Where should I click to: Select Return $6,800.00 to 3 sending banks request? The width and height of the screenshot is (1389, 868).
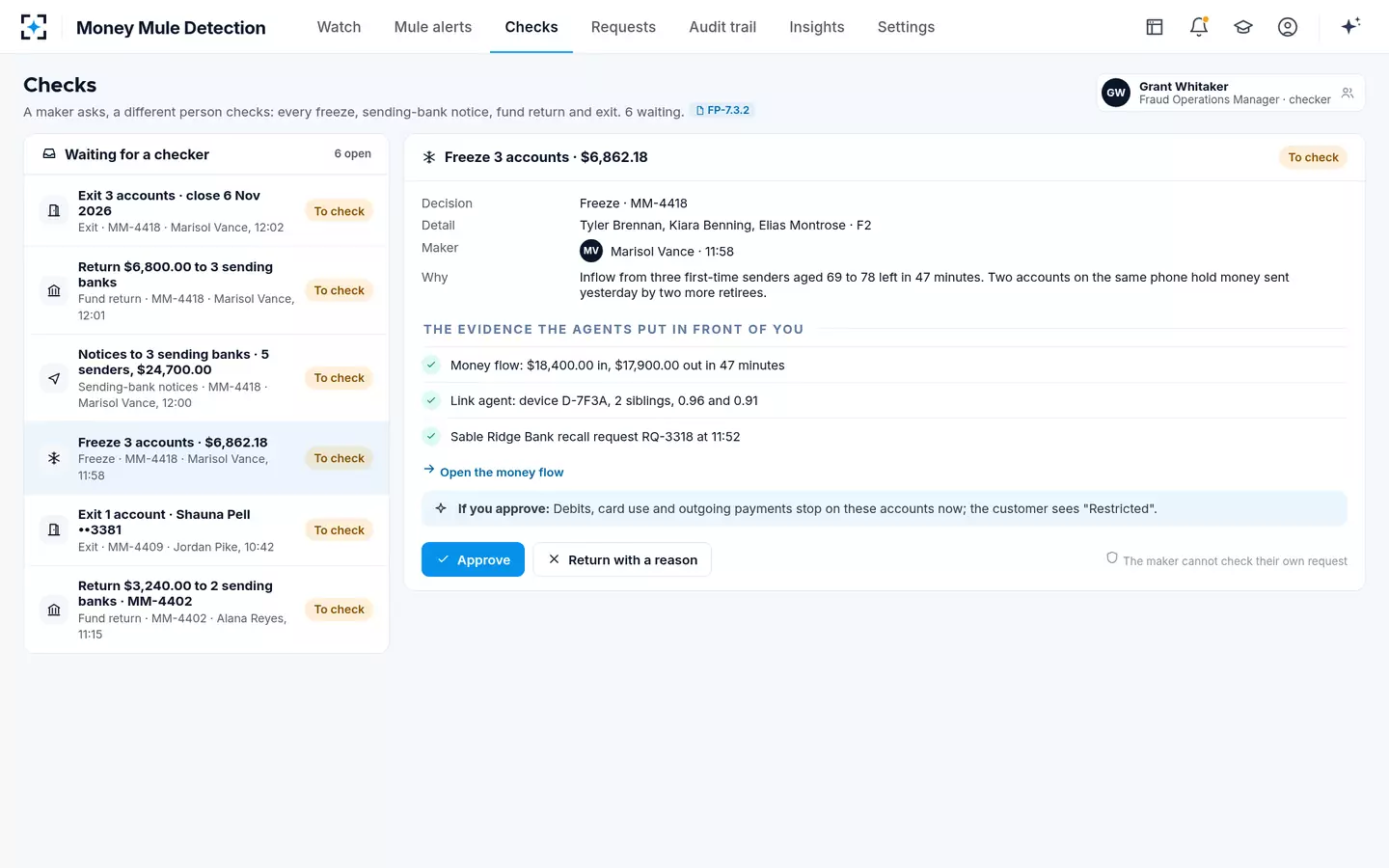click(206, 290)
